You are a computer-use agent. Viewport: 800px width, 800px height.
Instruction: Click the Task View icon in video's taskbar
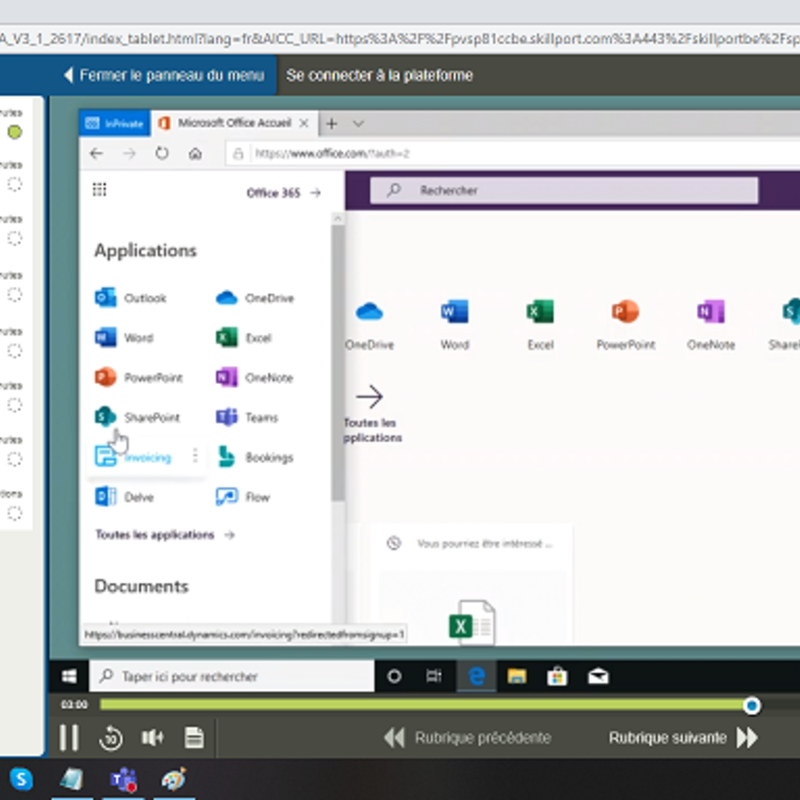click(x=434, y=677)
